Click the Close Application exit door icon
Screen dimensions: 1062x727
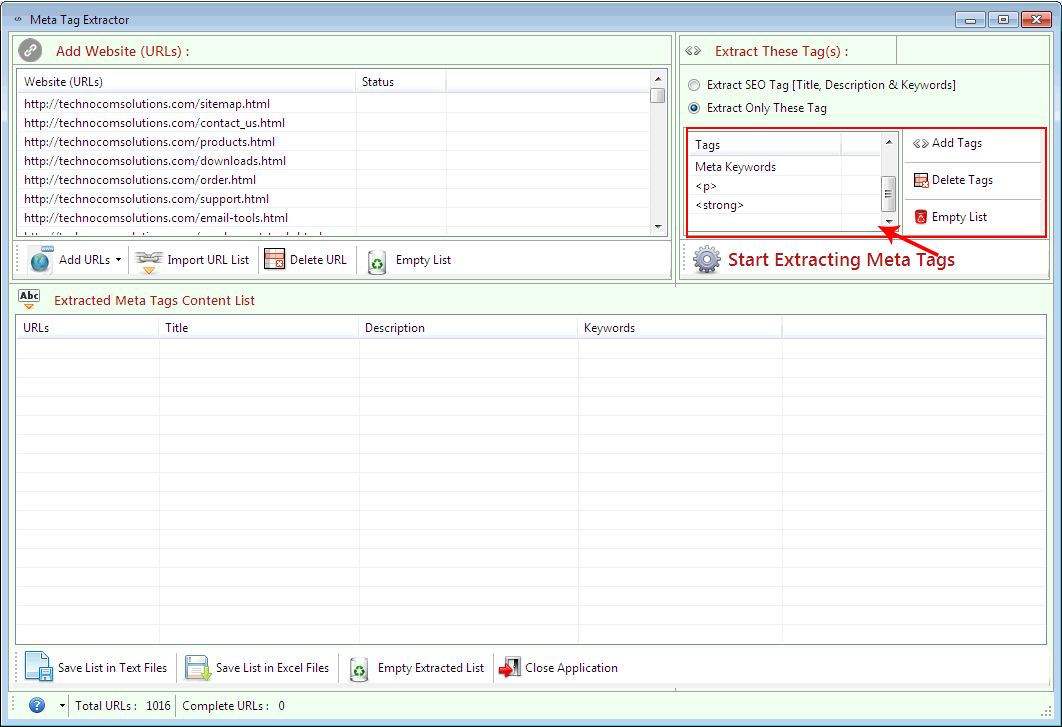click(x=510, y=667)
